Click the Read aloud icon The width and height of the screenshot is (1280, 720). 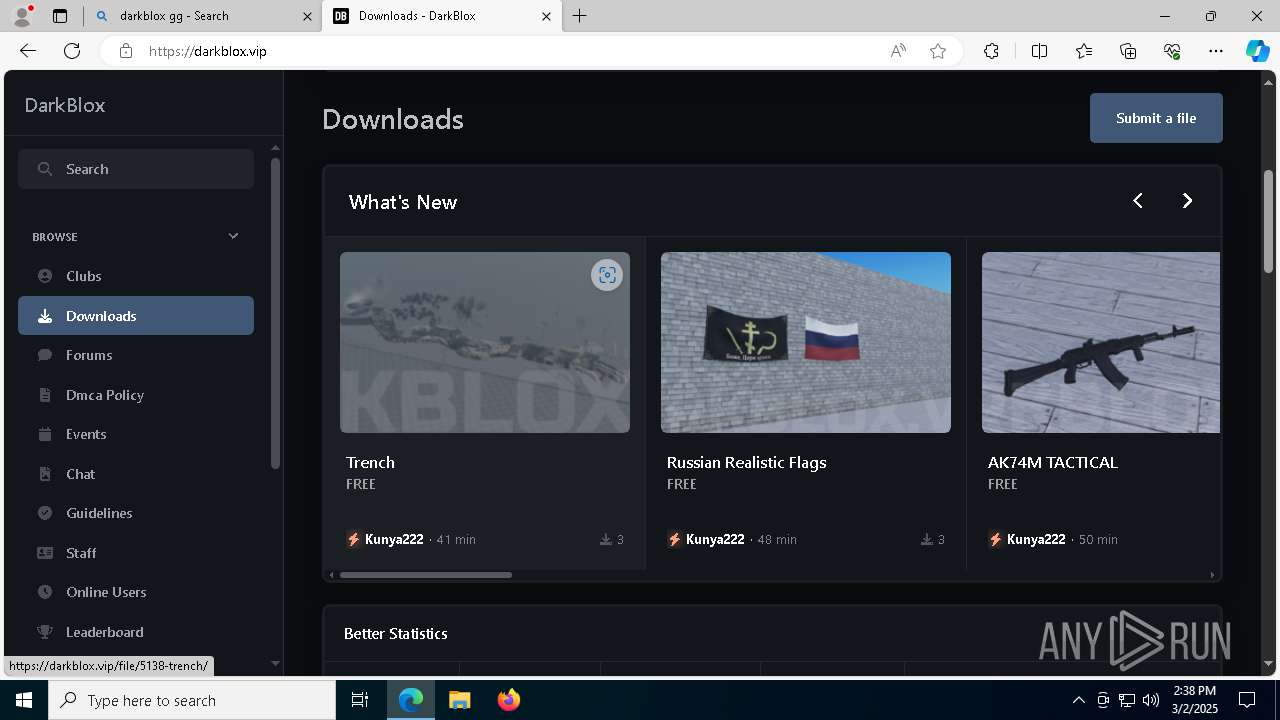click(x=898, y=51)
